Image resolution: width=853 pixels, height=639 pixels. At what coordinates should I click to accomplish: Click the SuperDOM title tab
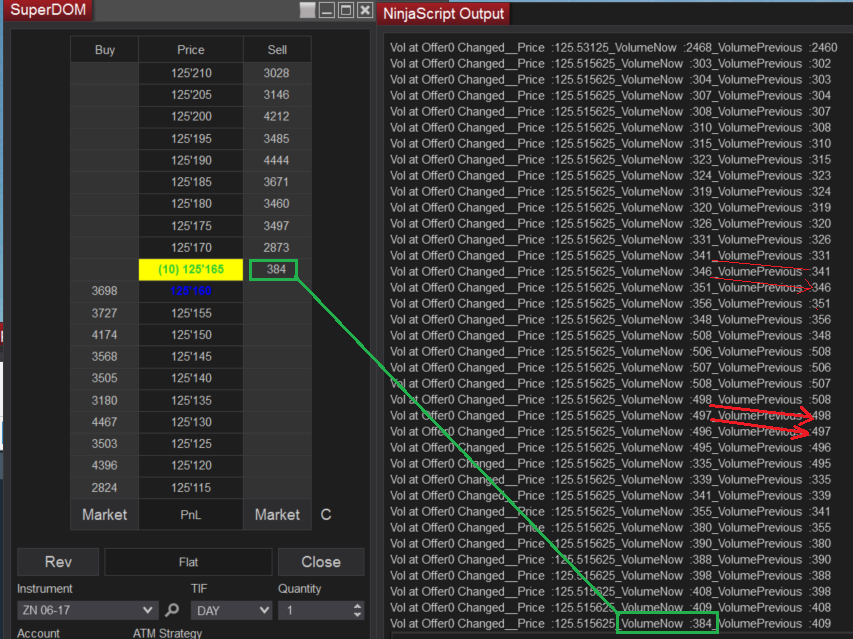(48, 10)
